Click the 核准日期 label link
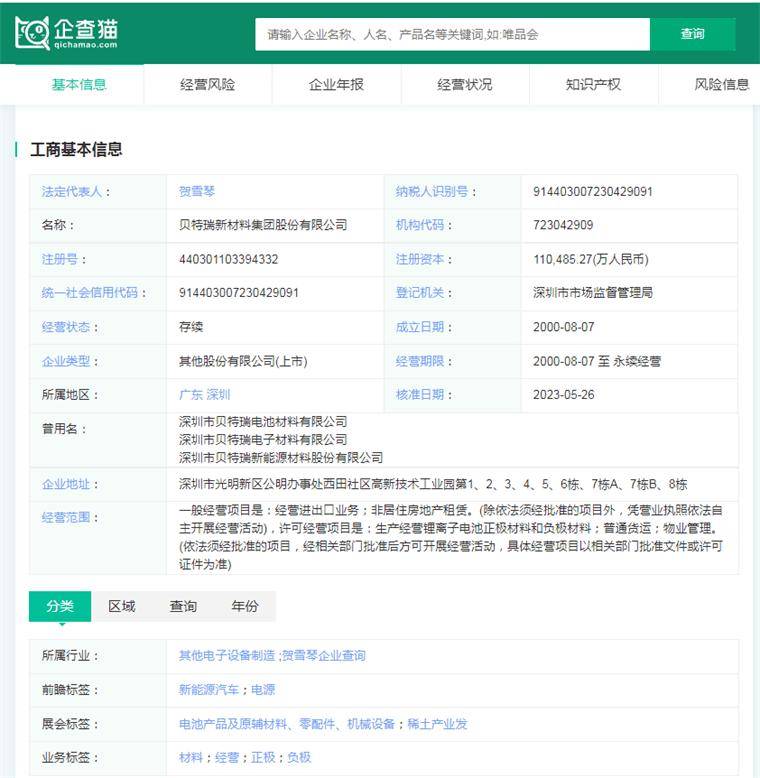 click(420, 395)
